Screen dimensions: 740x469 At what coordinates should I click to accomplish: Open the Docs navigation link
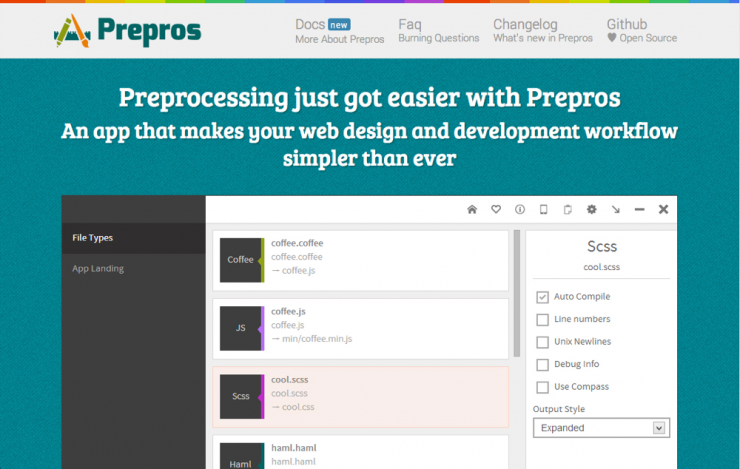click(310, 24)
